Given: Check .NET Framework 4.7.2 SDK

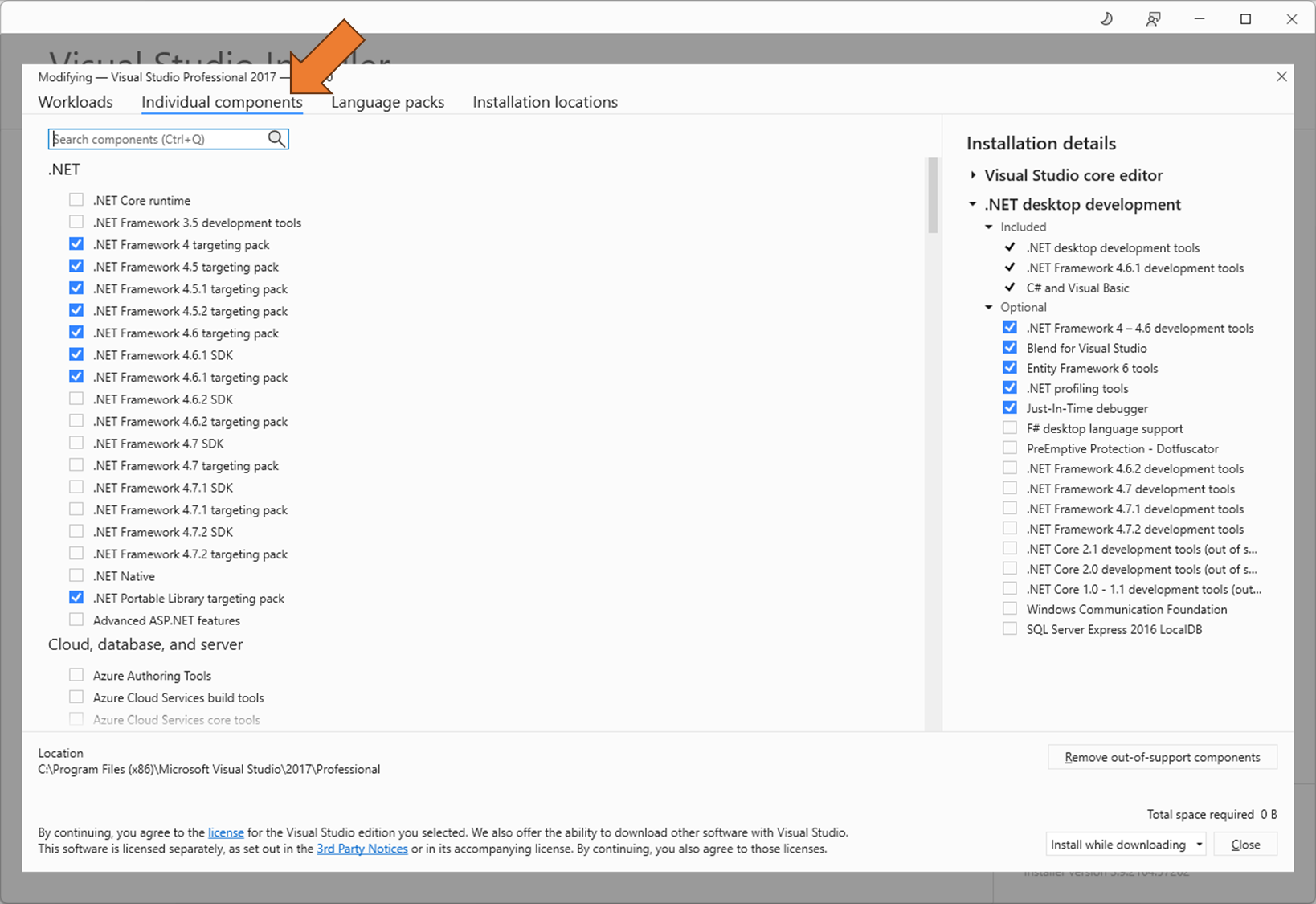Looking at the screenshot, I should pos(76,531).
